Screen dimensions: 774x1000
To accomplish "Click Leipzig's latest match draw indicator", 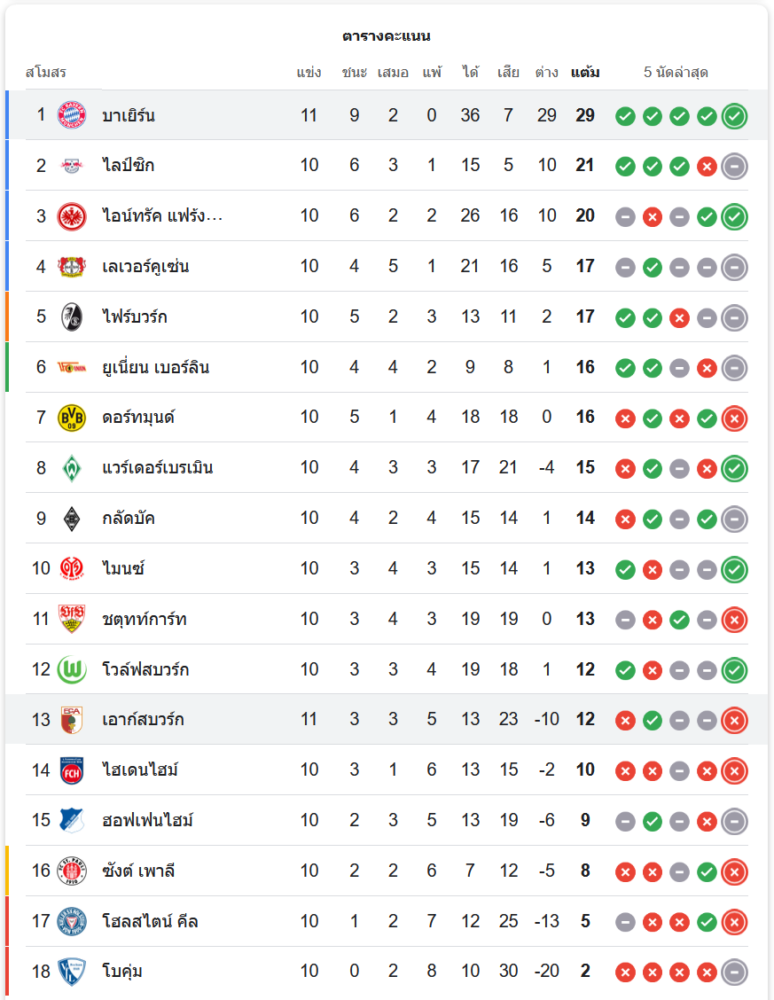I will point(734,166).
